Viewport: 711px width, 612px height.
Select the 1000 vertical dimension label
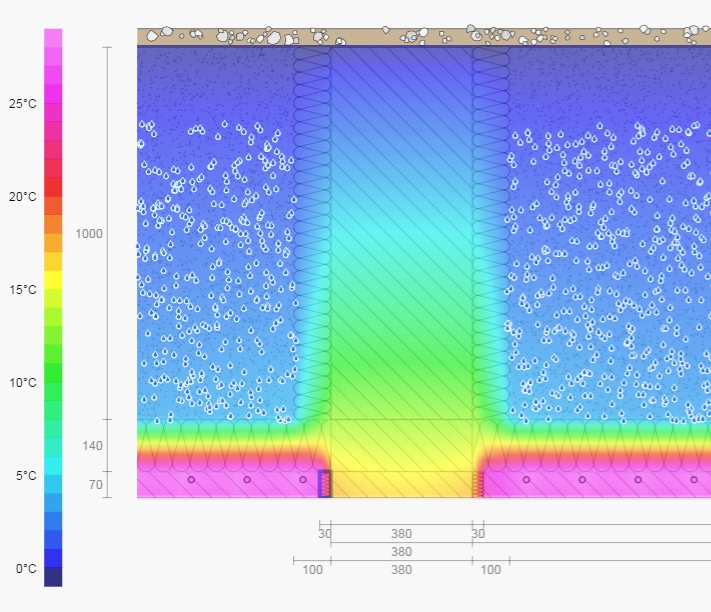coord(88,234)
